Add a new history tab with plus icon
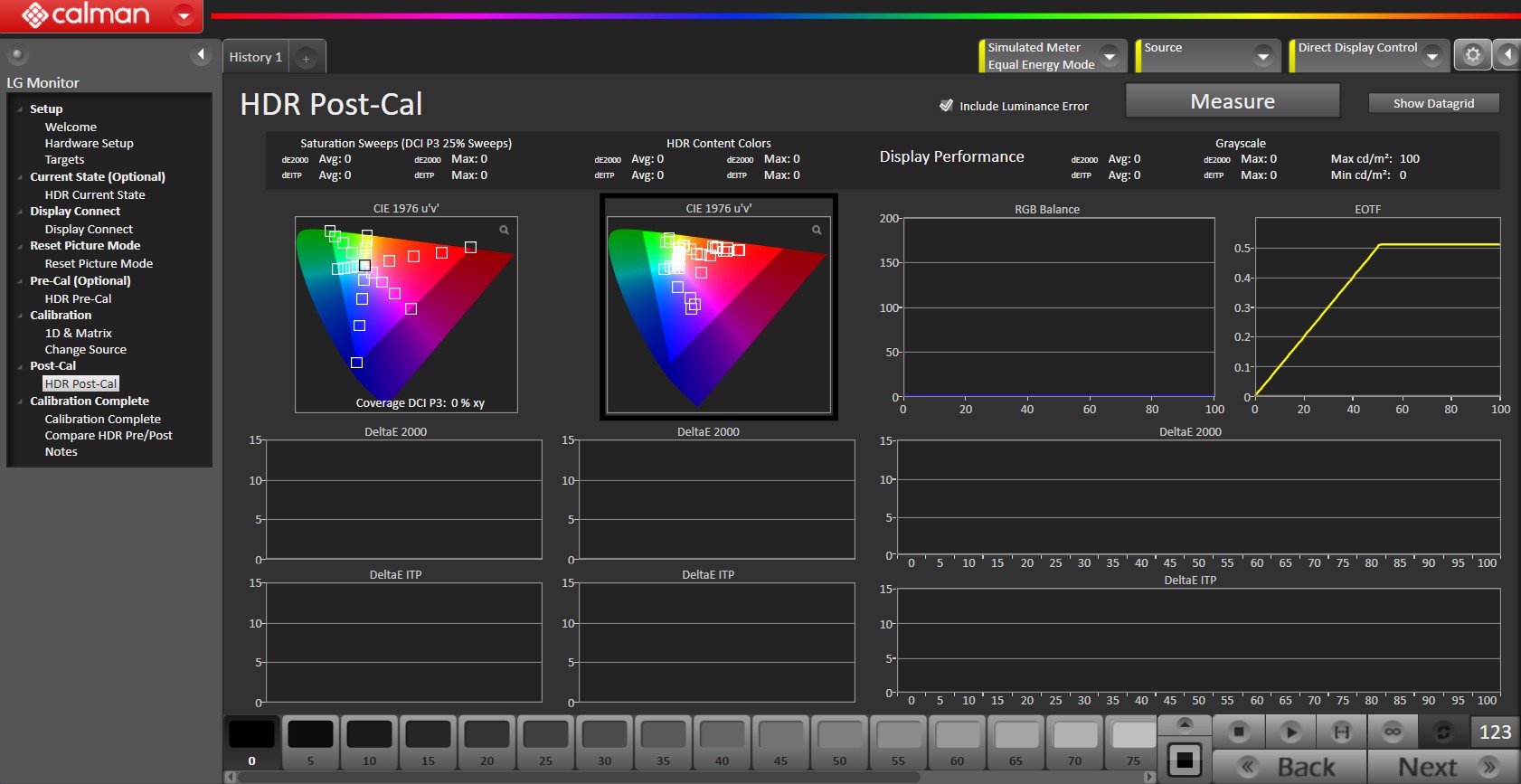 [x=307, y=59]
